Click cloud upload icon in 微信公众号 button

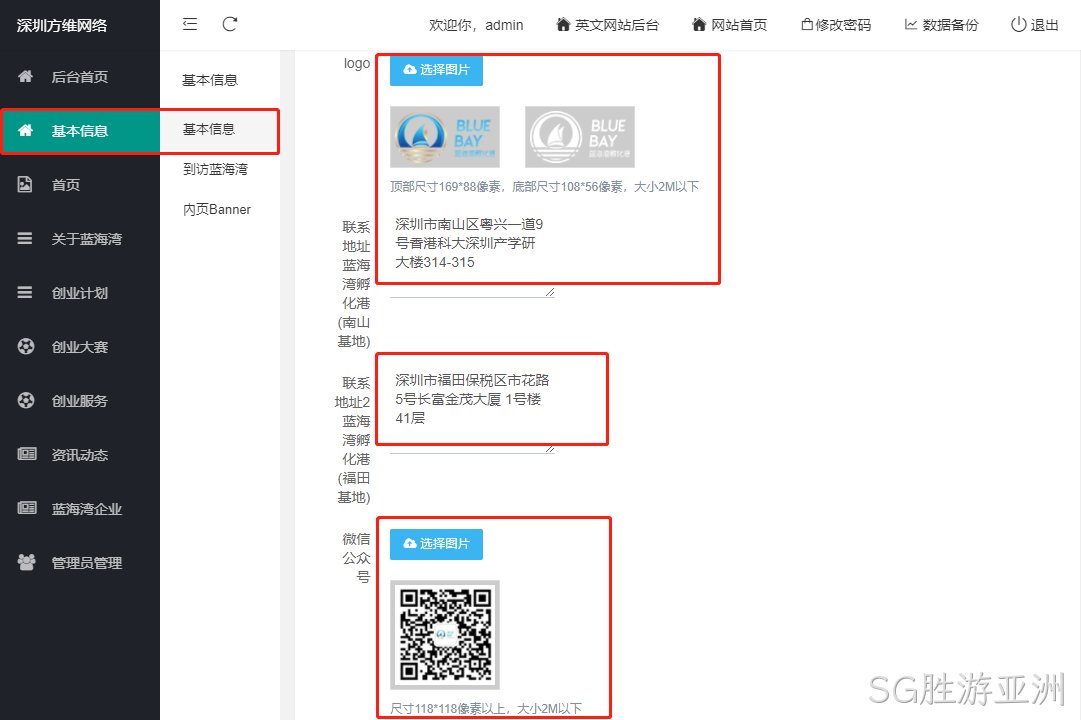point(410,543)
